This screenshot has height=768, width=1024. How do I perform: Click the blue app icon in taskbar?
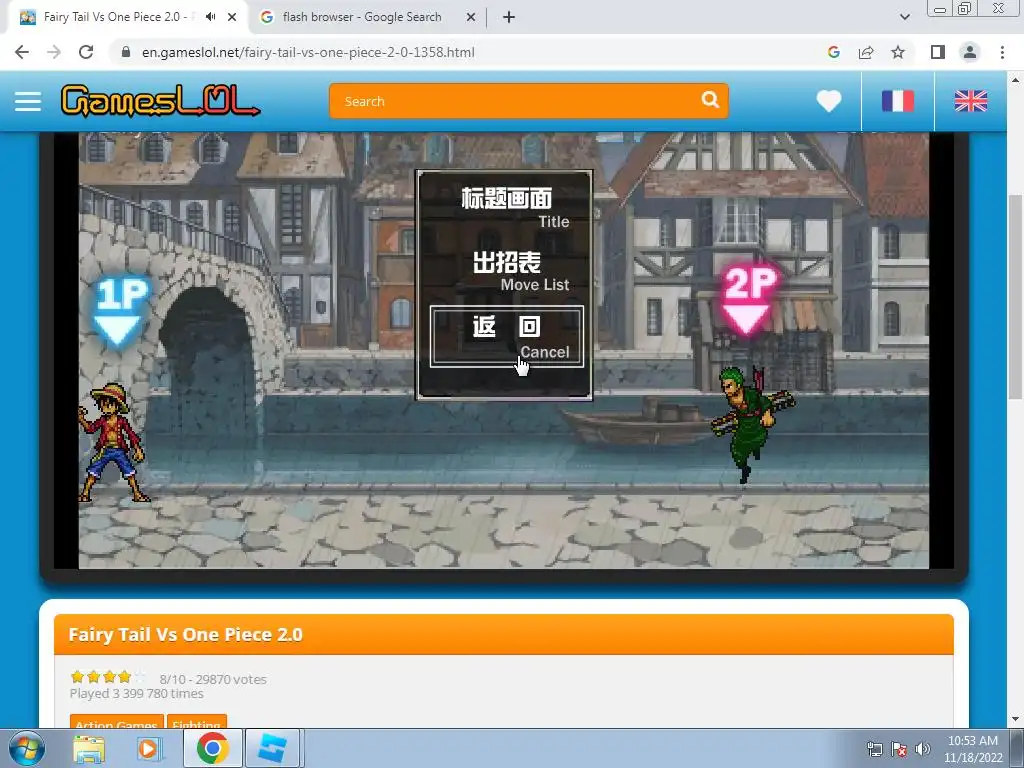coord(272,748)
